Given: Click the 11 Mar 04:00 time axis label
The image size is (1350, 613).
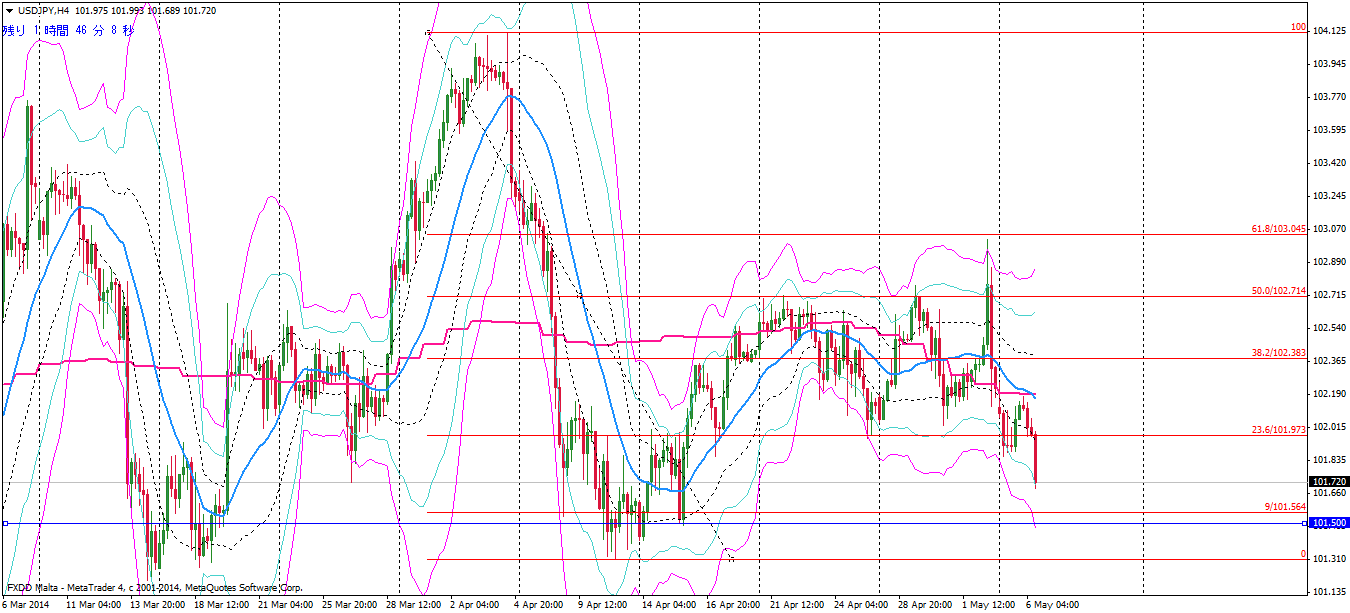Looking at the screenshot, I should point(94,605).
